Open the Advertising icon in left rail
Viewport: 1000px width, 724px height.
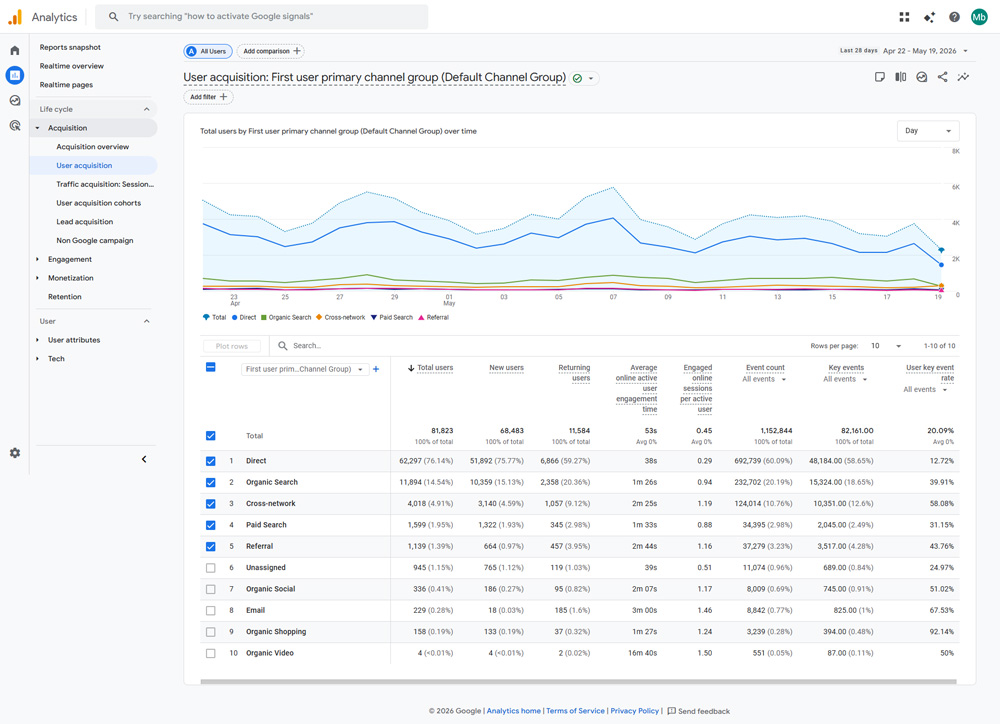pos(15,126)
